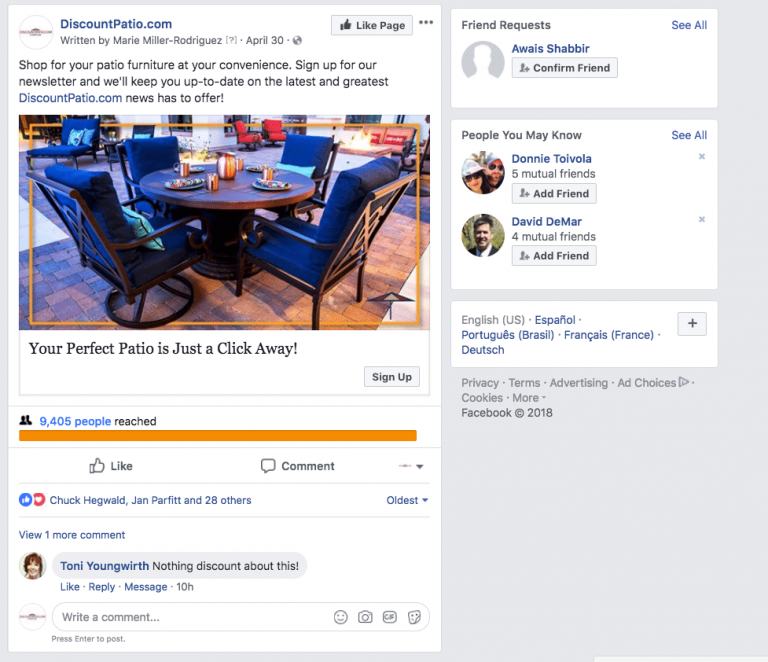Click the commenter page avatar beside comment box
The width and height of the screenshot is (768, 662).
pos(32,617)
